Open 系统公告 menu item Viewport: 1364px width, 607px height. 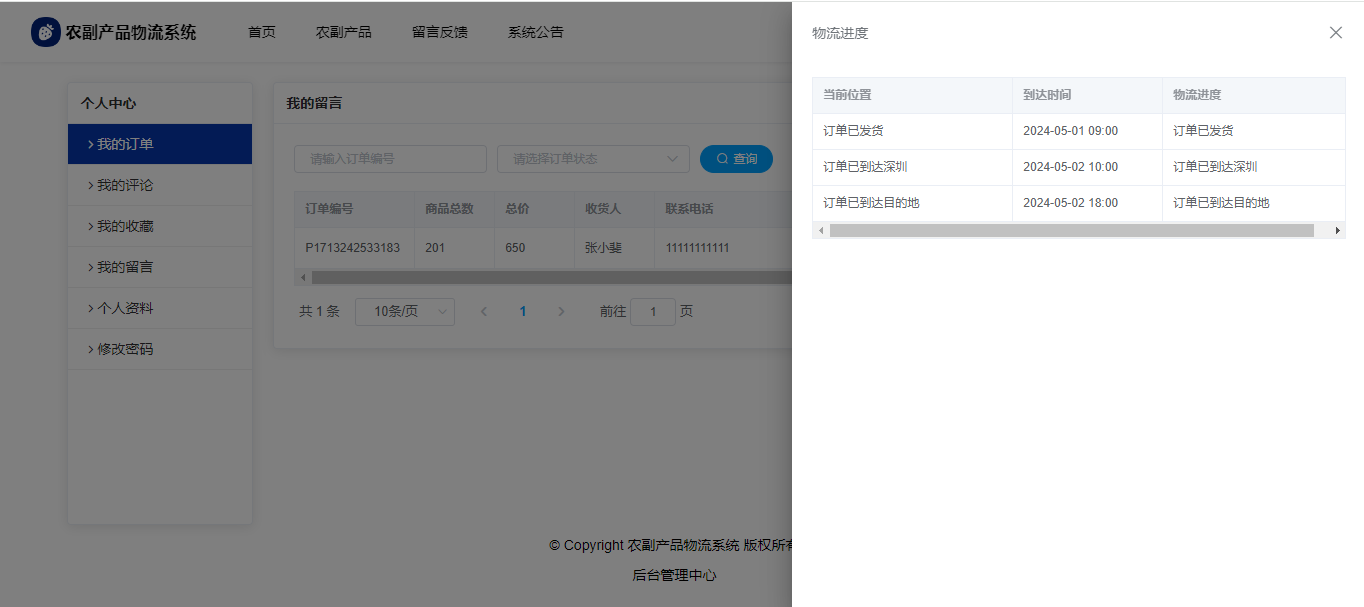536,32
